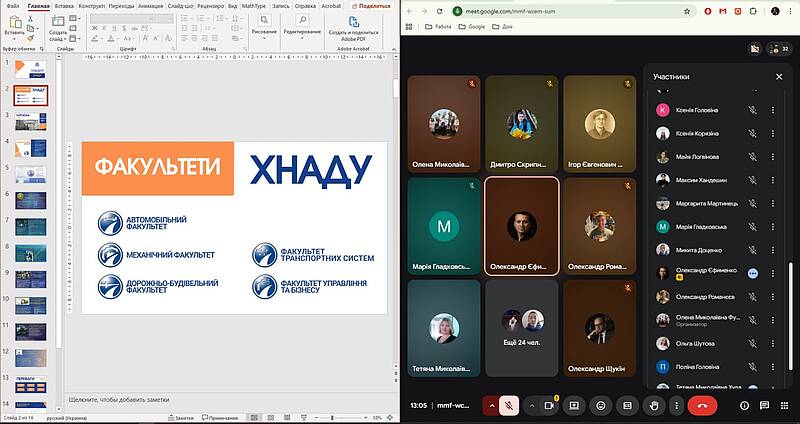Expand audio settings arrow beside microphone

pyautogui.click(x=491, y=405)
